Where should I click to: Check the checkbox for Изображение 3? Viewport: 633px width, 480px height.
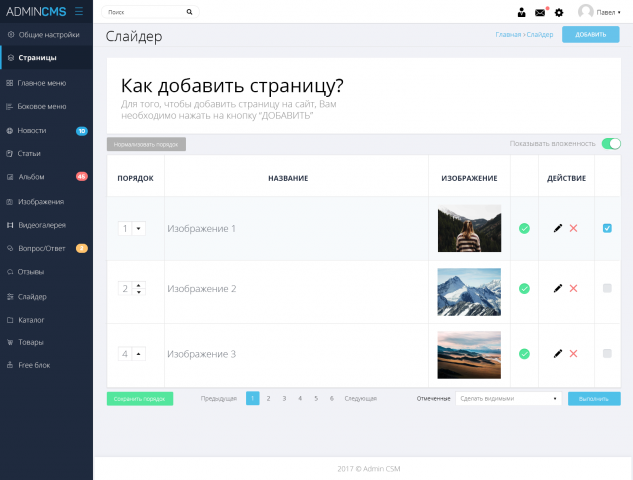607,354
